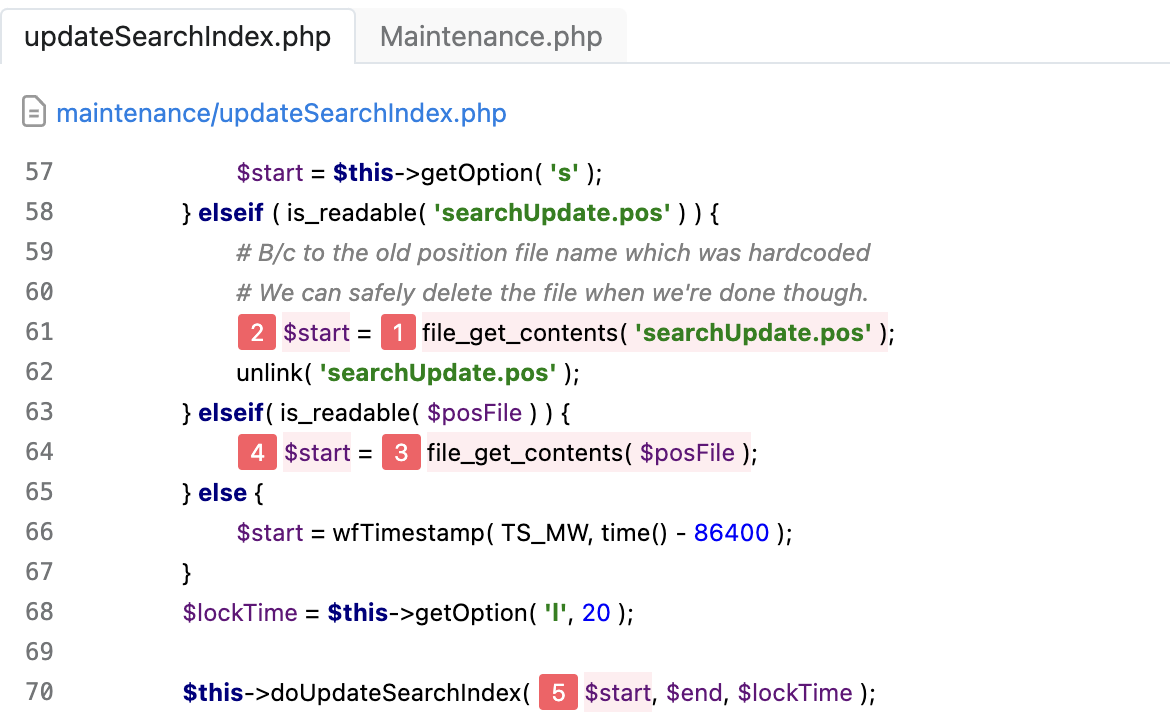This screenshot has height=714, width=1170.
Task: Click the red step 3 badge
Action: (x=401, y=453)
